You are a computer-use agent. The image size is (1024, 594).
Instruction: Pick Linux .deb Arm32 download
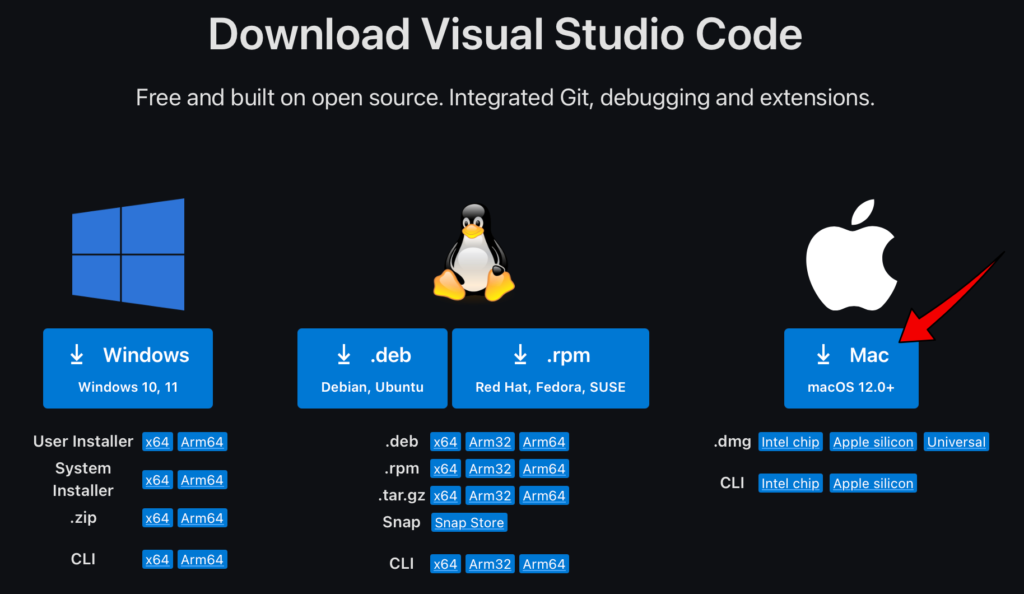point(490,442)
